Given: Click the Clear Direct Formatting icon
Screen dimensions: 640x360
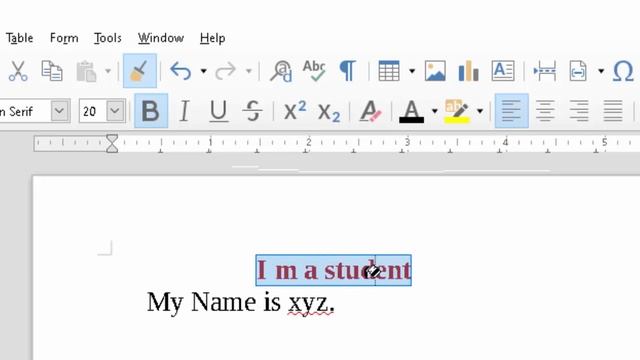Looking at the screenshot, I should click(x=370, y=111).
